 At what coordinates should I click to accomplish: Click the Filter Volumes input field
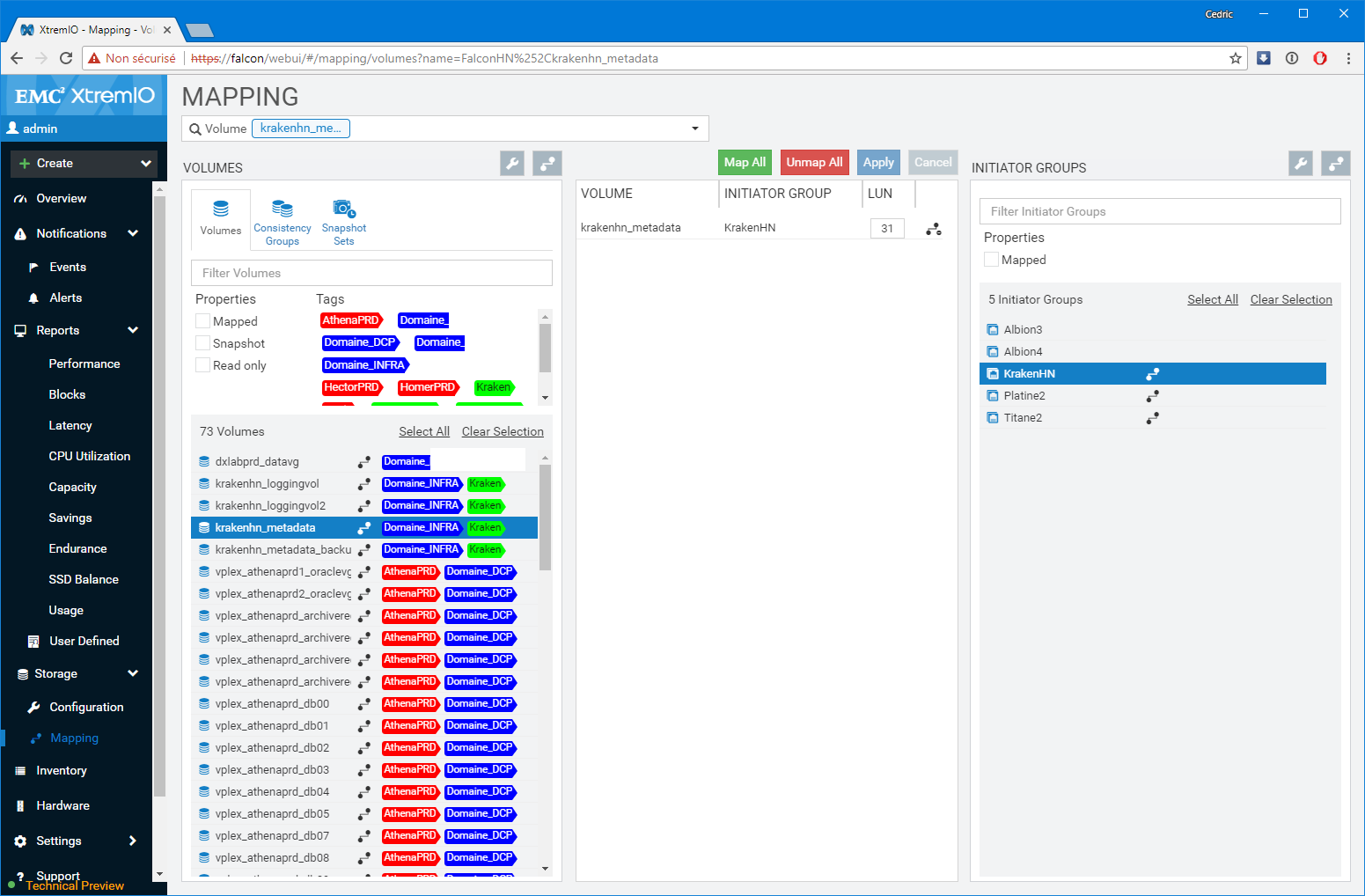click(x=371, y=273)
